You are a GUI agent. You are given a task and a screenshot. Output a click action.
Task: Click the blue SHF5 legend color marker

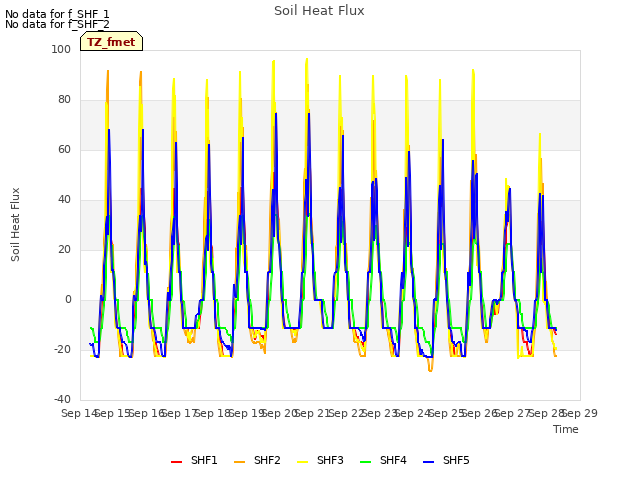429,462
